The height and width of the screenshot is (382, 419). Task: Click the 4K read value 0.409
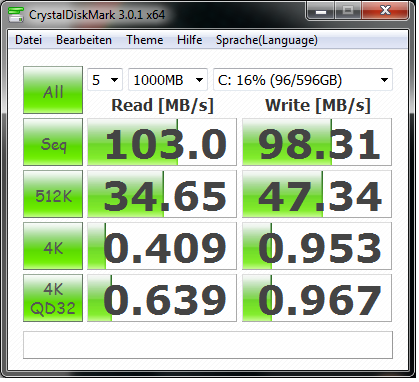tap(162, 246)
